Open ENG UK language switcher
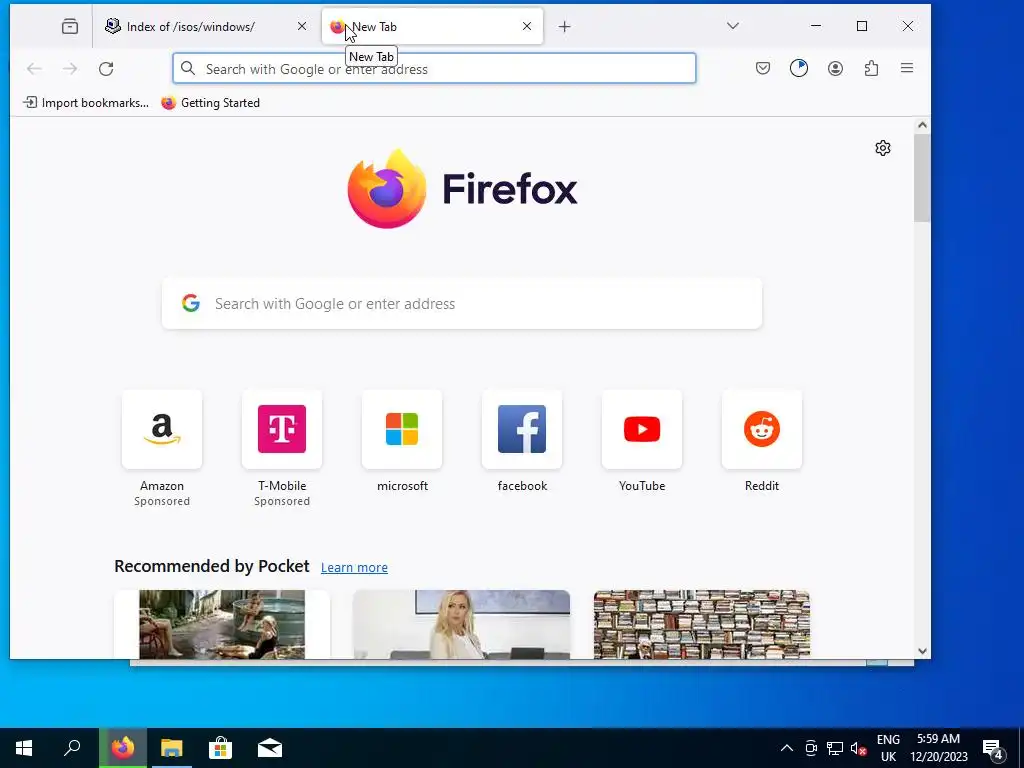This screenshot has width=1024, height=768. [x=888, y=748]
